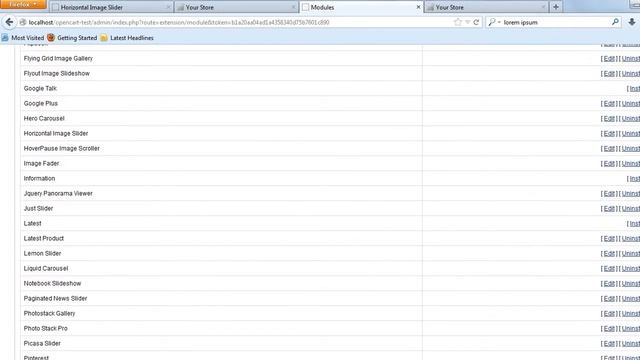640x360 pixels.
Task: Edit the Photostack Gallery module
Action: pyautogui.click(x=609, y=313)
